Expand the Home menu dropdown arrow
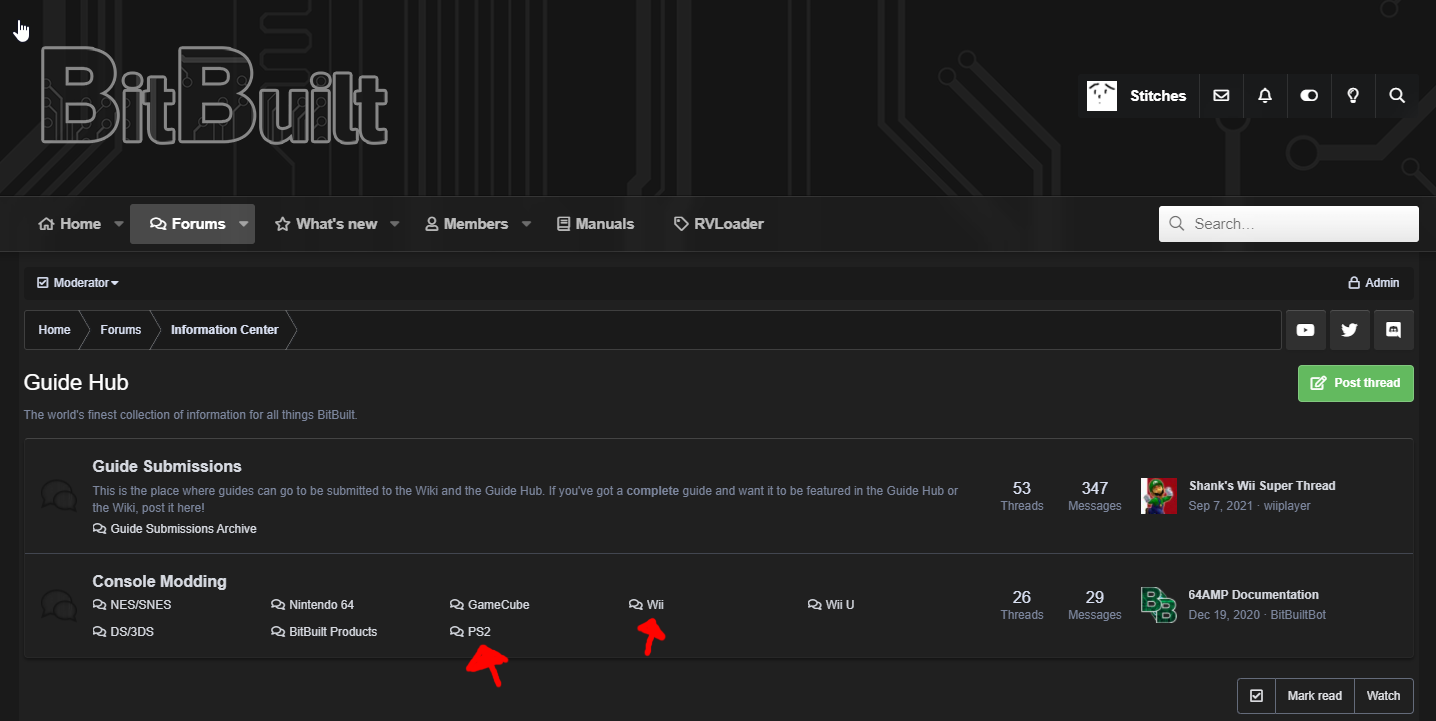The image size is (1436, 721). pos(119,224)
